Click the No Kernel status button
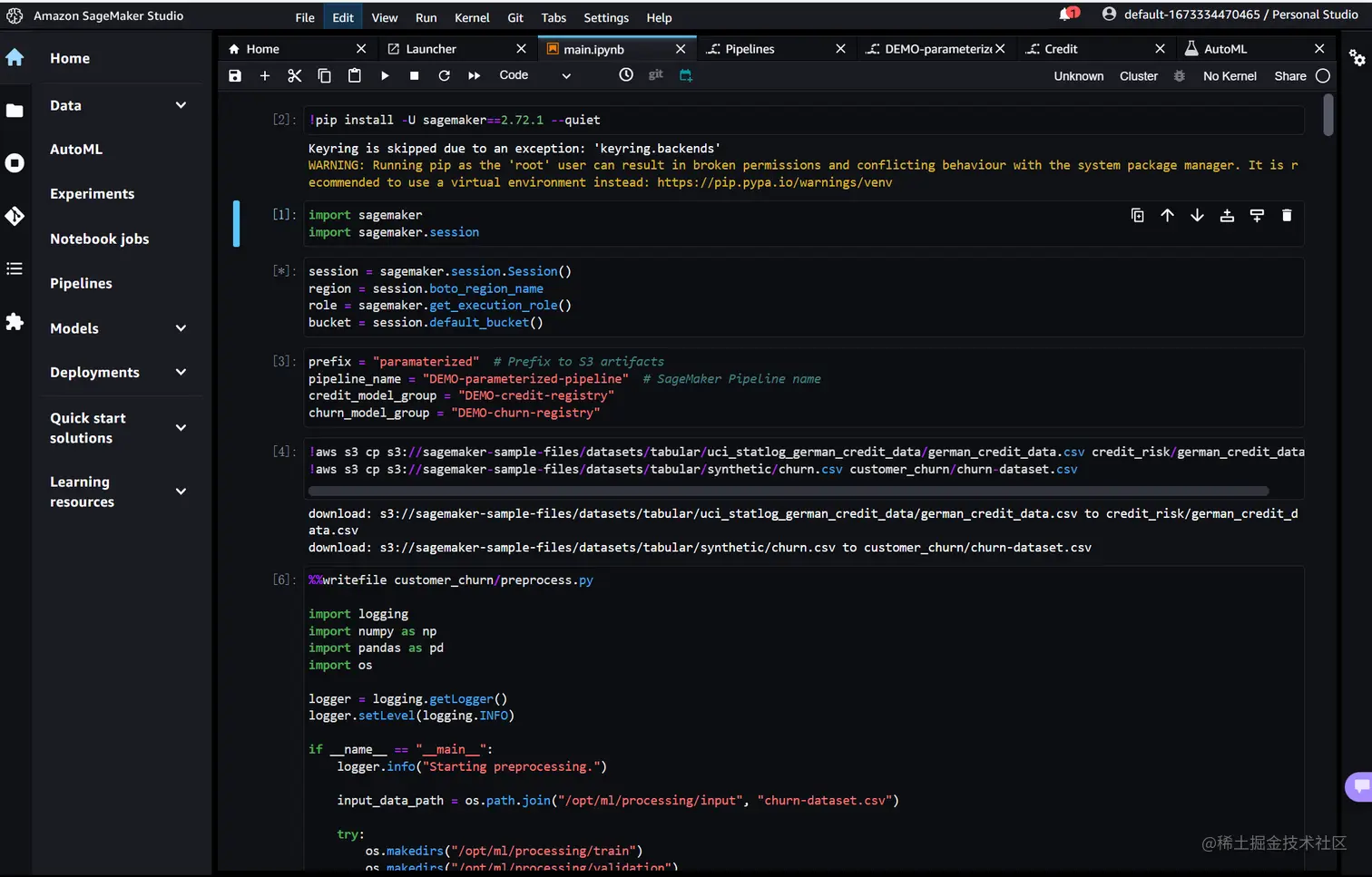Viewport: 1372px width, 877px height. tap(1230, 76)
